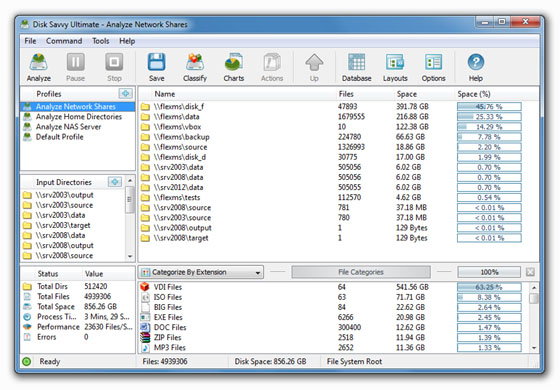Start analysis with the Analyze toolbar button

[39, 68]
